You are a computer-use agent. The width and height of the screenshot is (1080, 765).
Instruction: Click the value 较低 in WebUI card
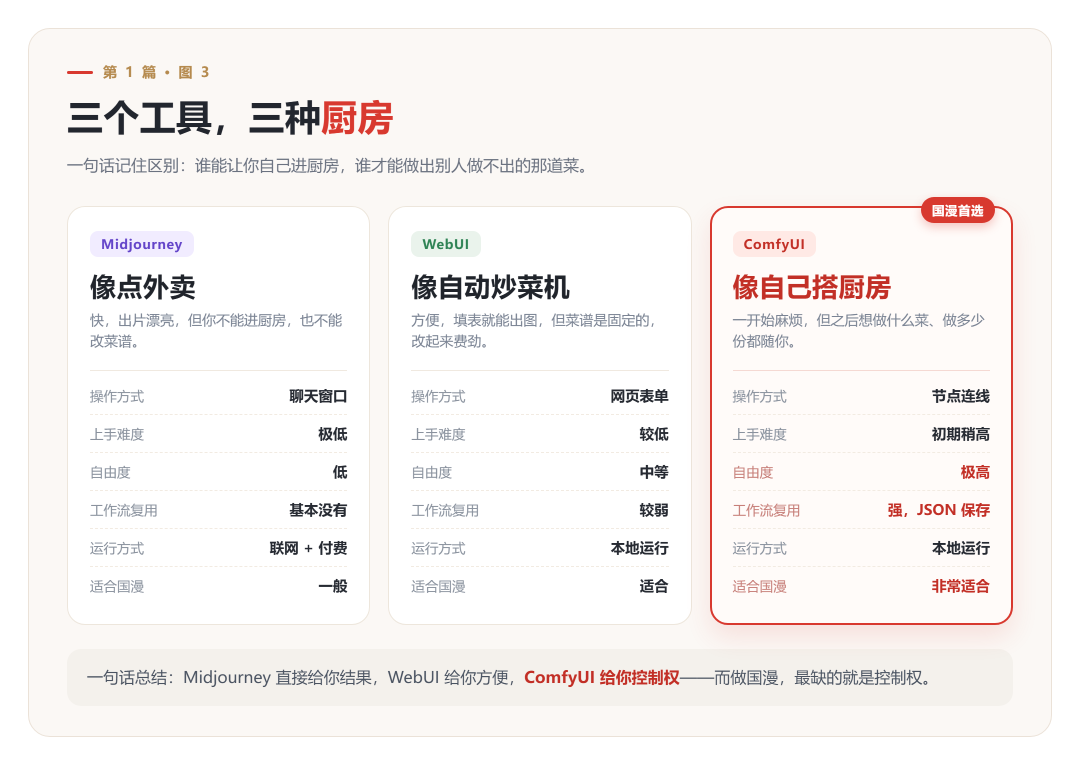[x=654, y=434]
